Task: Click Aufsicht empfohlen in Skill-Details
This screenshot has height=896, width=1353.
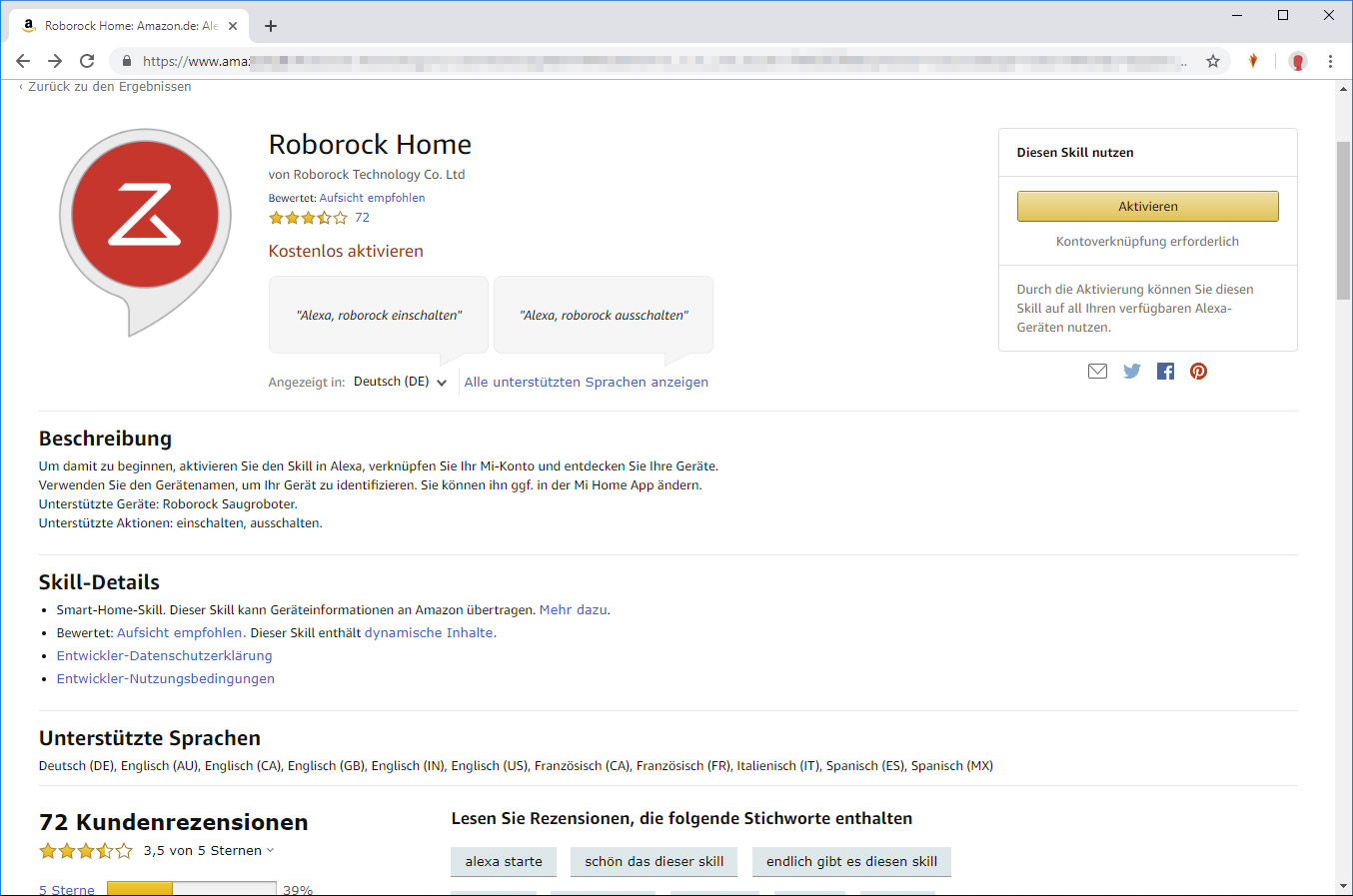Action: tap(179, 632)
